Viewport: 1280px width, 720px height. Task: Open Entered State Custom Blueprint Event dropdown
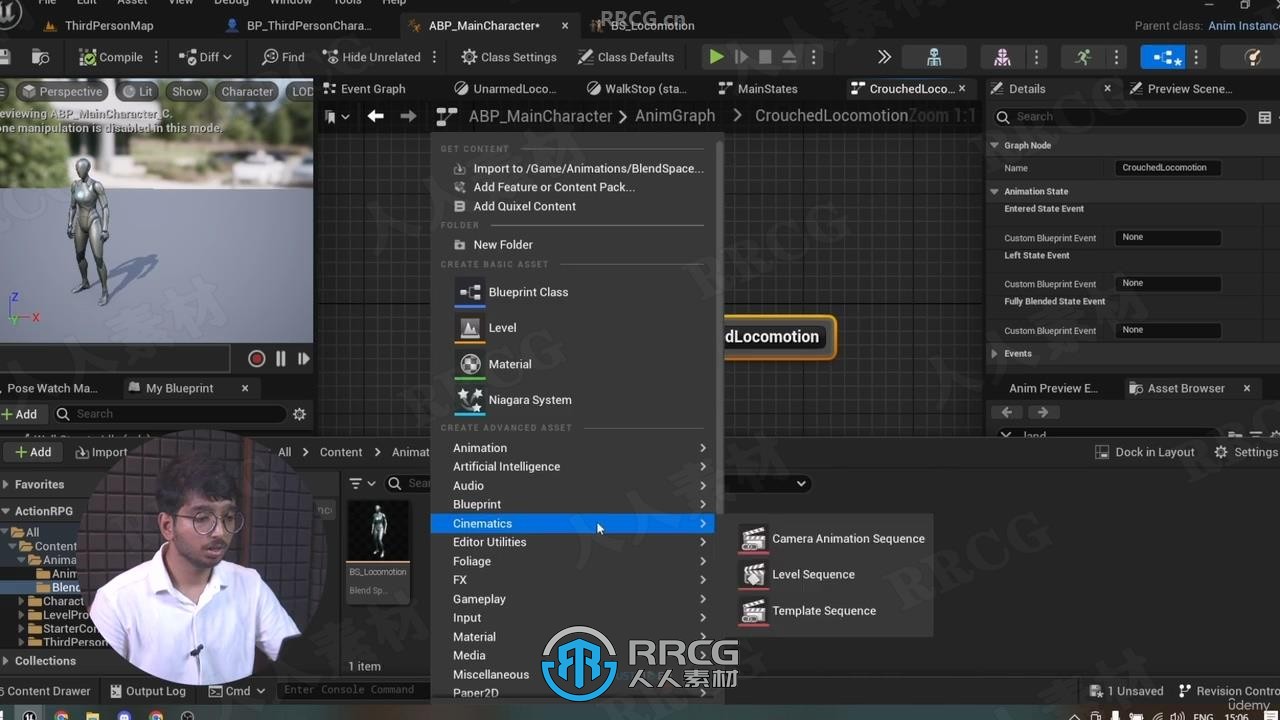(x=1168, y=238)
